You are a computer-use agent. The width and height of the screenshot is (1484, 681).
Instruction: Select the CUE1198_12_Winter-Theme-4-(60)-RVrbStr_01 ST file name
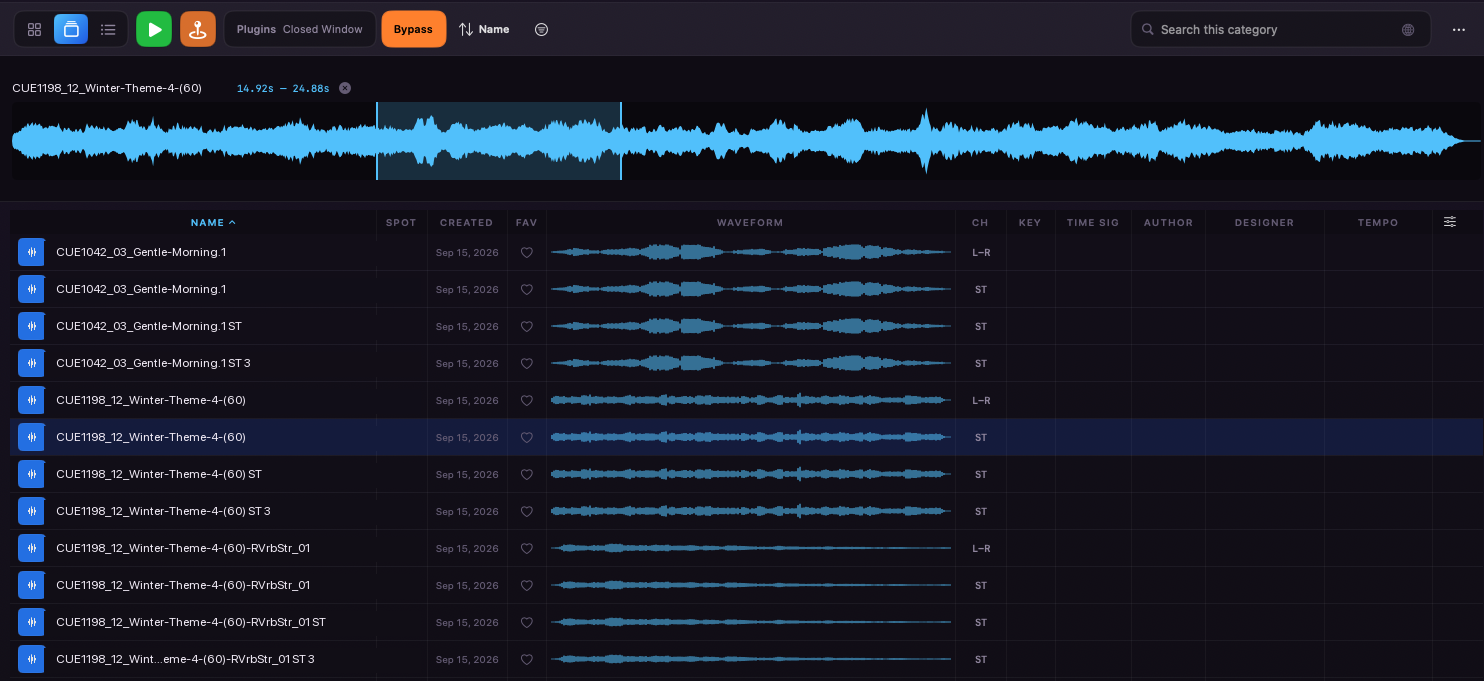[191, 622]
